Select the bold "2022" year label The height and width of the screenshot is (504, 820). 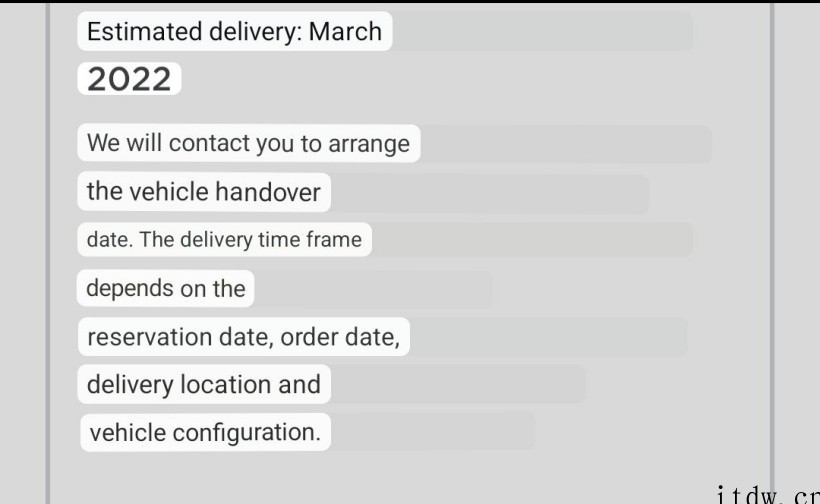(129, 79)
